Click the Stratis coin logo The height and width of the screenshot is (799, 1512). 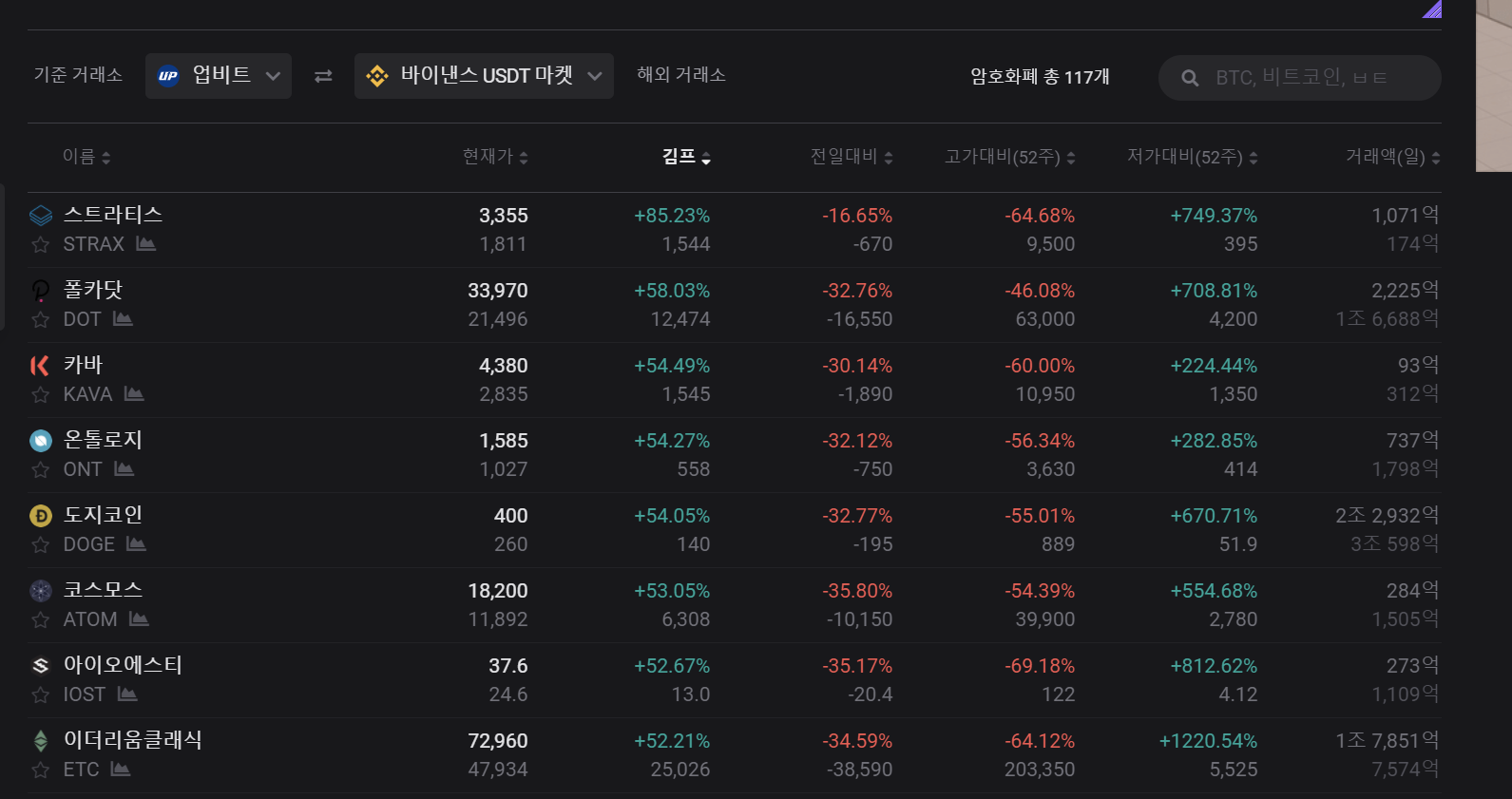tap(41, 216)
